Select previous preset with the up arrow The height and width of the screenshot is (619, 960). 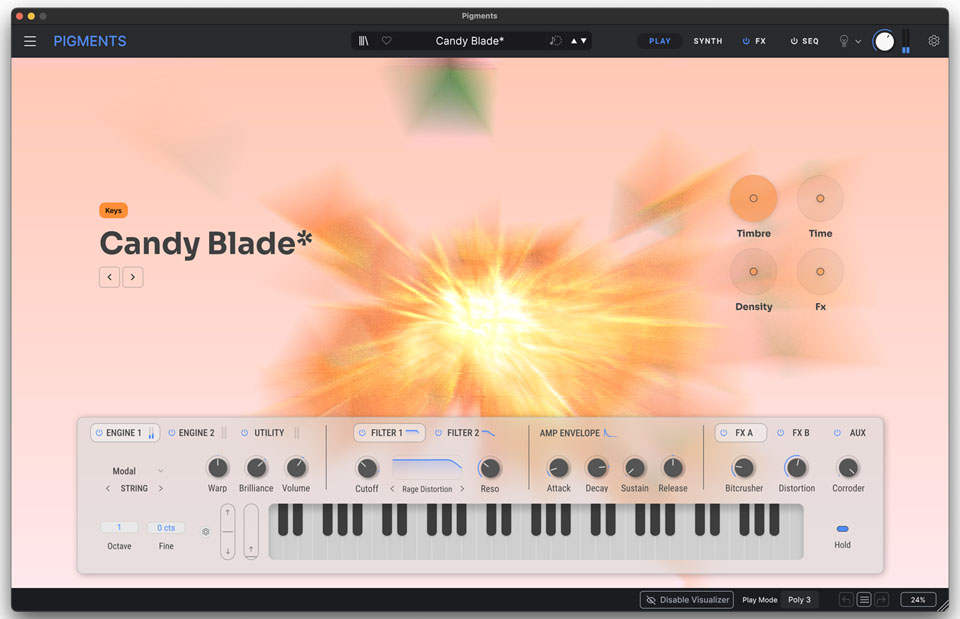click(574, 41)
